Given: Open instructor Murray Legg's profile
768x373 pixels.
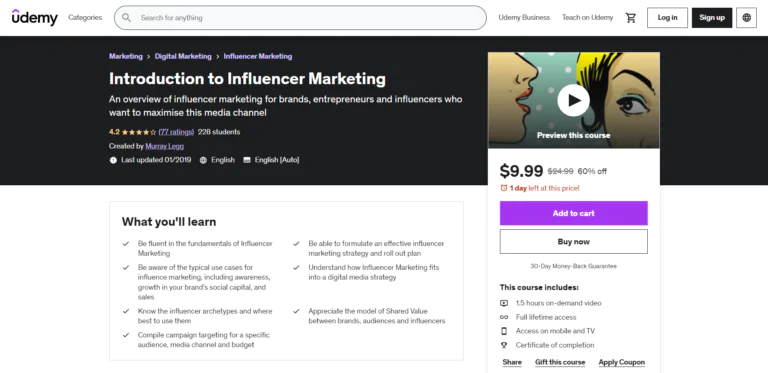Looking at the screenshot, I should point(165,146).
